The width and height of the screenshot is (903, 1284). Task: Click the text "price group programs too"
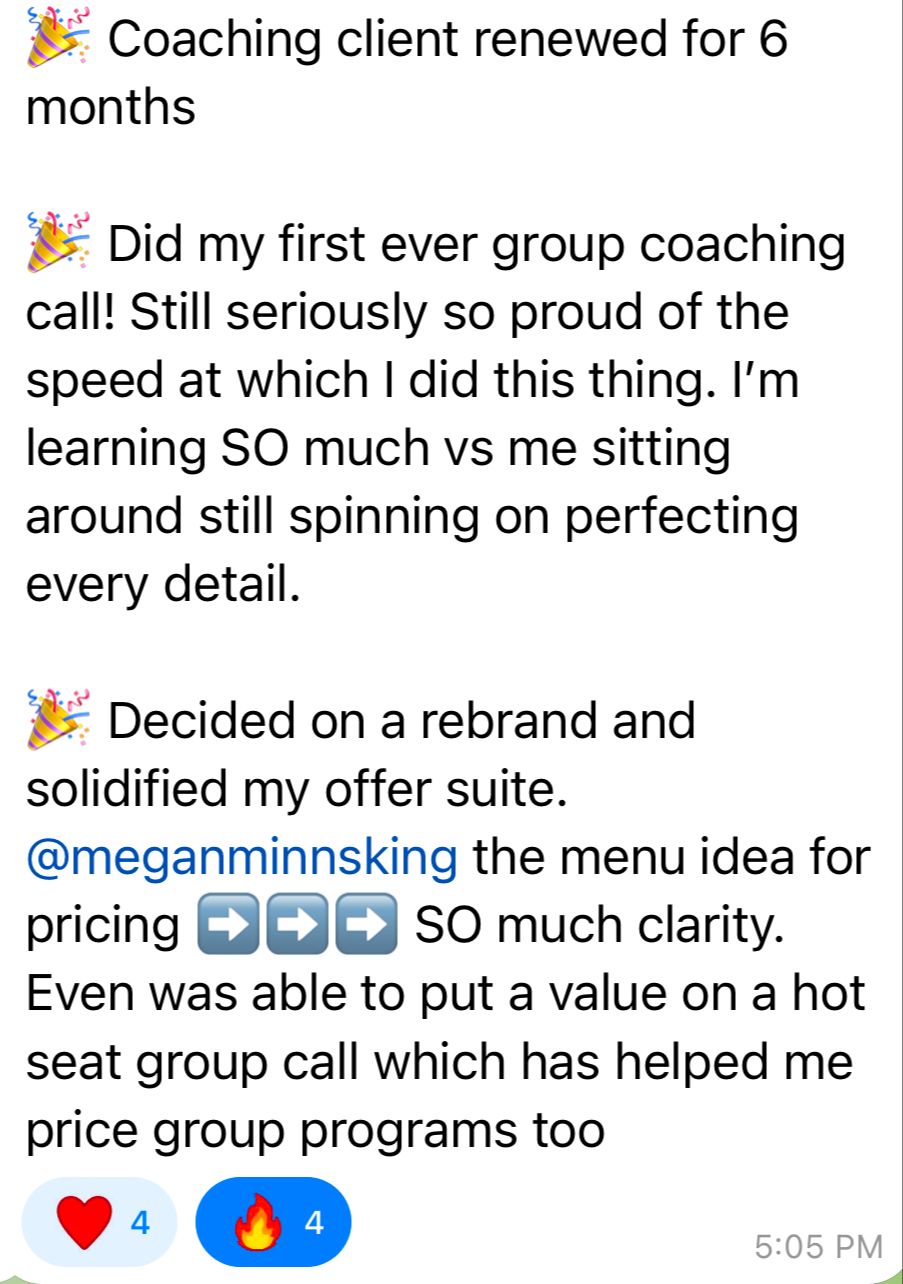[315, 1130]
